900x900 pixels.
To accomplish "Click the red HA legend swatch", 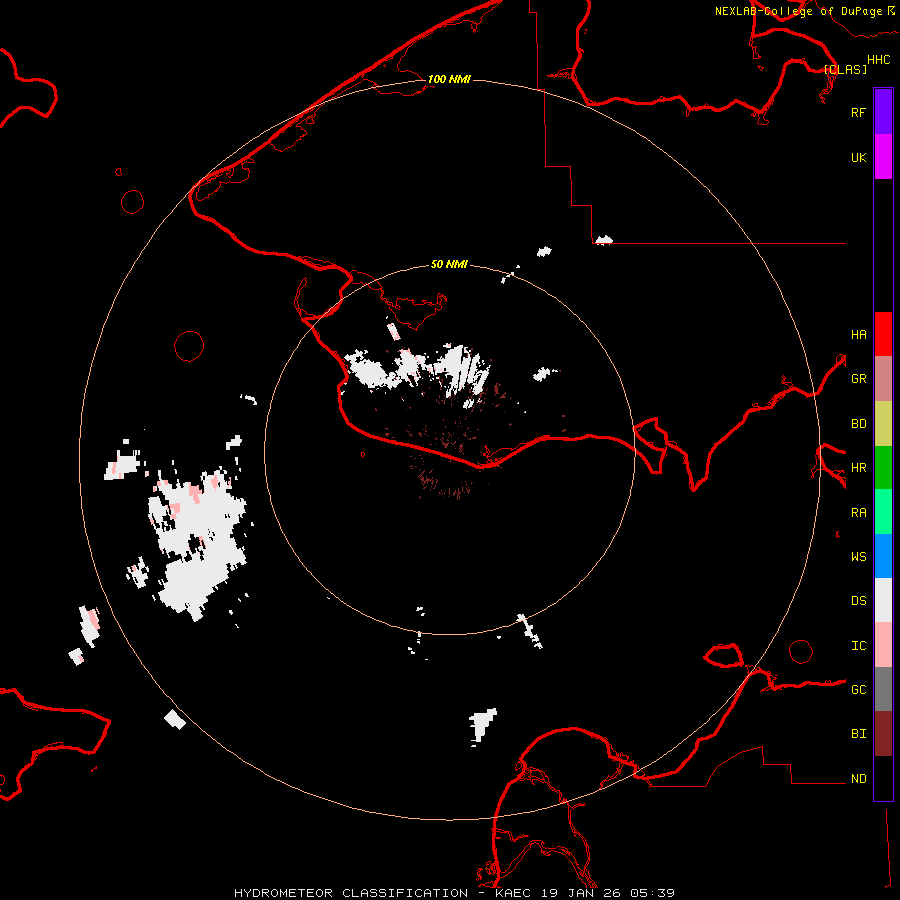I will (x=883, y=334).
